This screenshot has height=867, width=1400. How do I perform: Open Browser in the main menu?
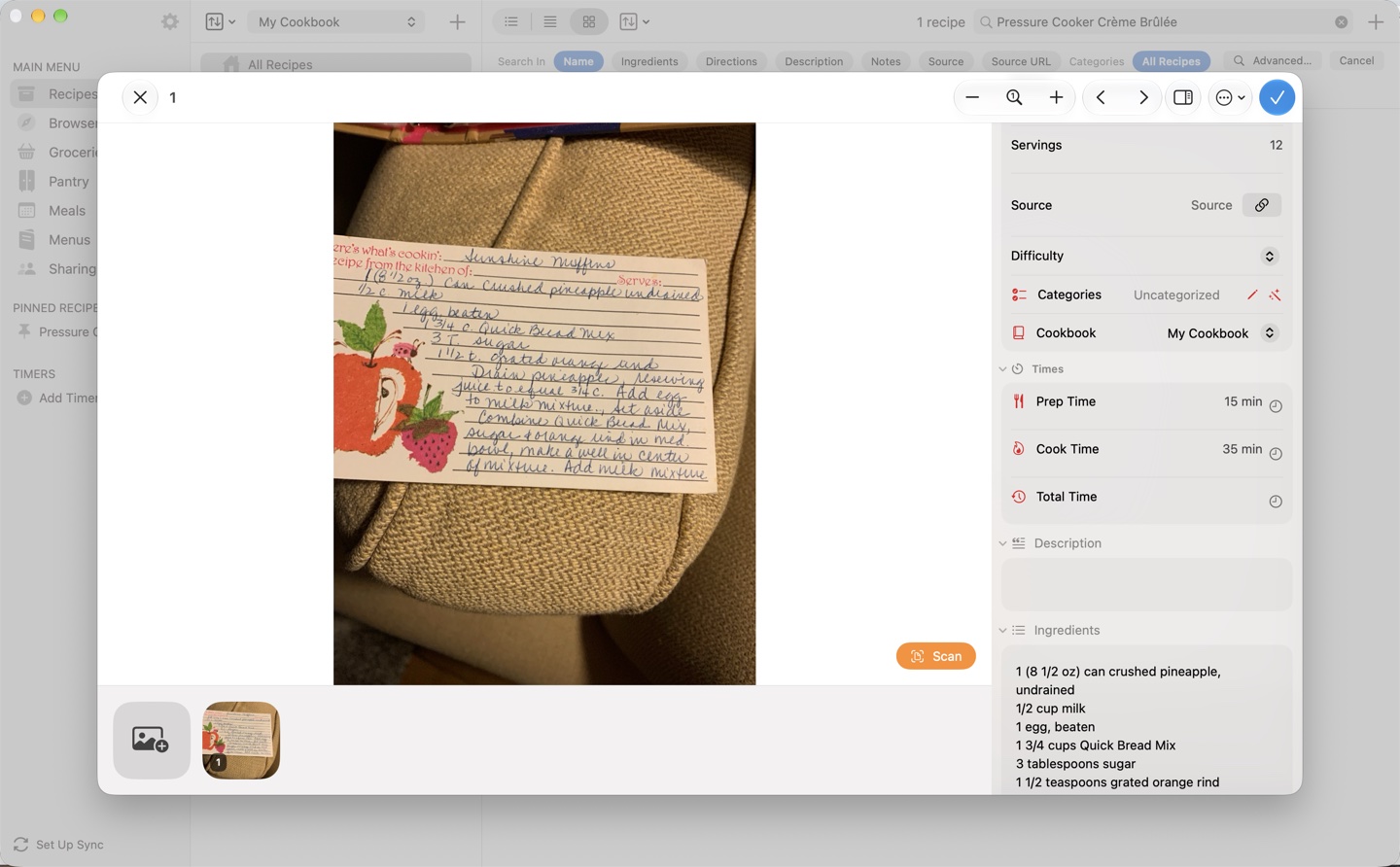56,123
